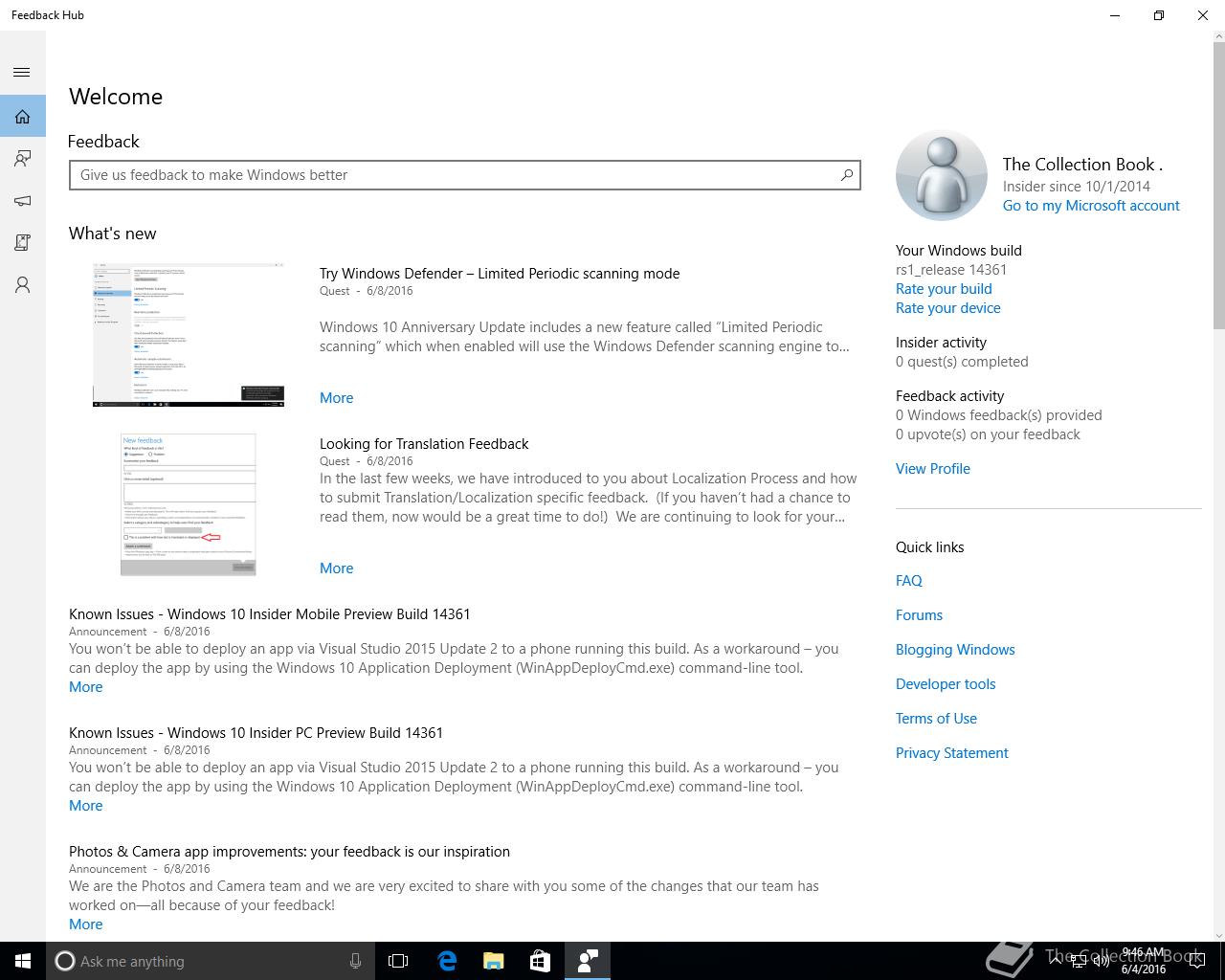Click Rate your build link
1225x980 pixels.
944,289
